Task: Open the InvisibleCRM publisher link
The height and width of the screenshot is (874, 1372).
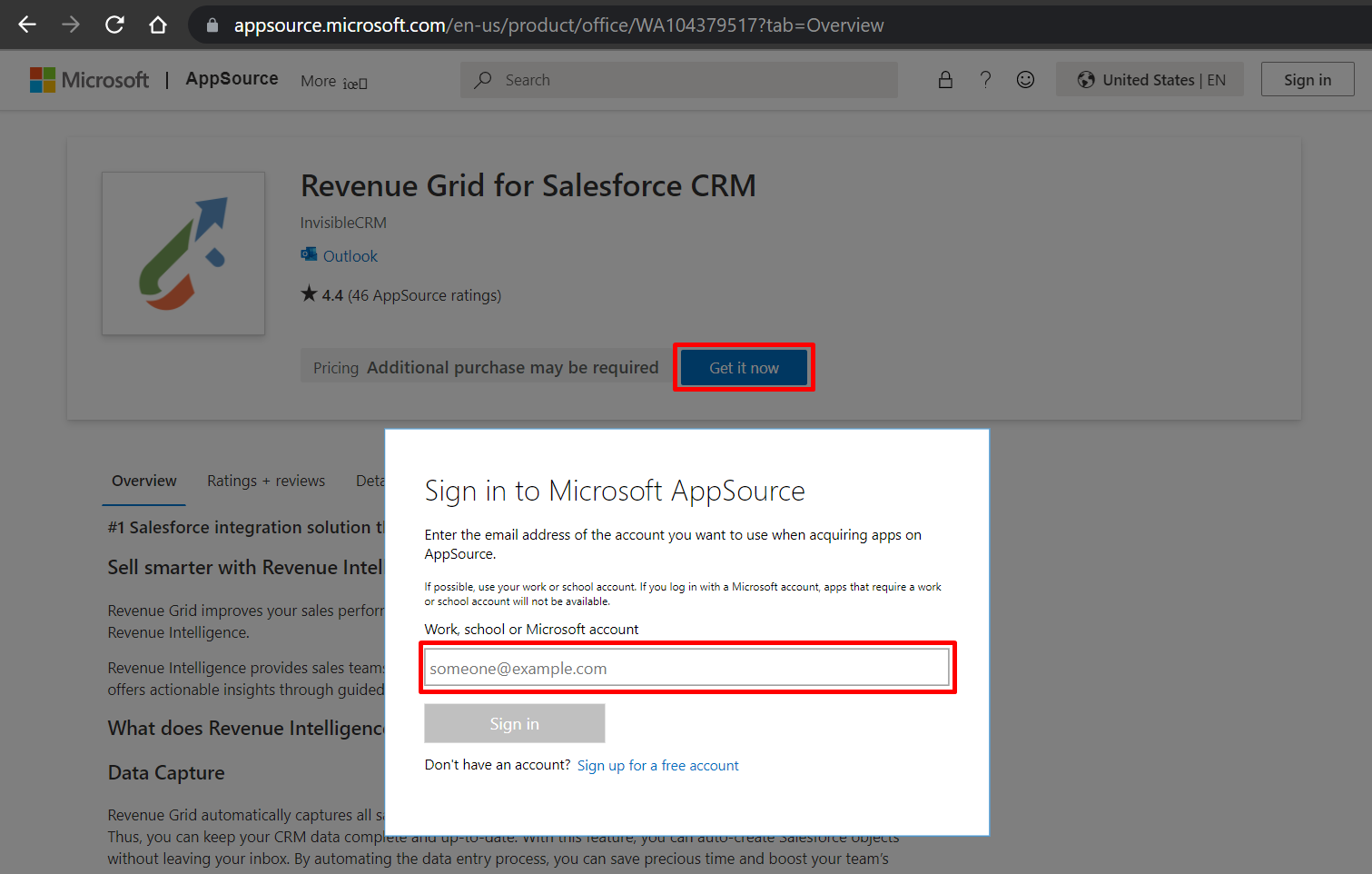Action: pos(343,223)
